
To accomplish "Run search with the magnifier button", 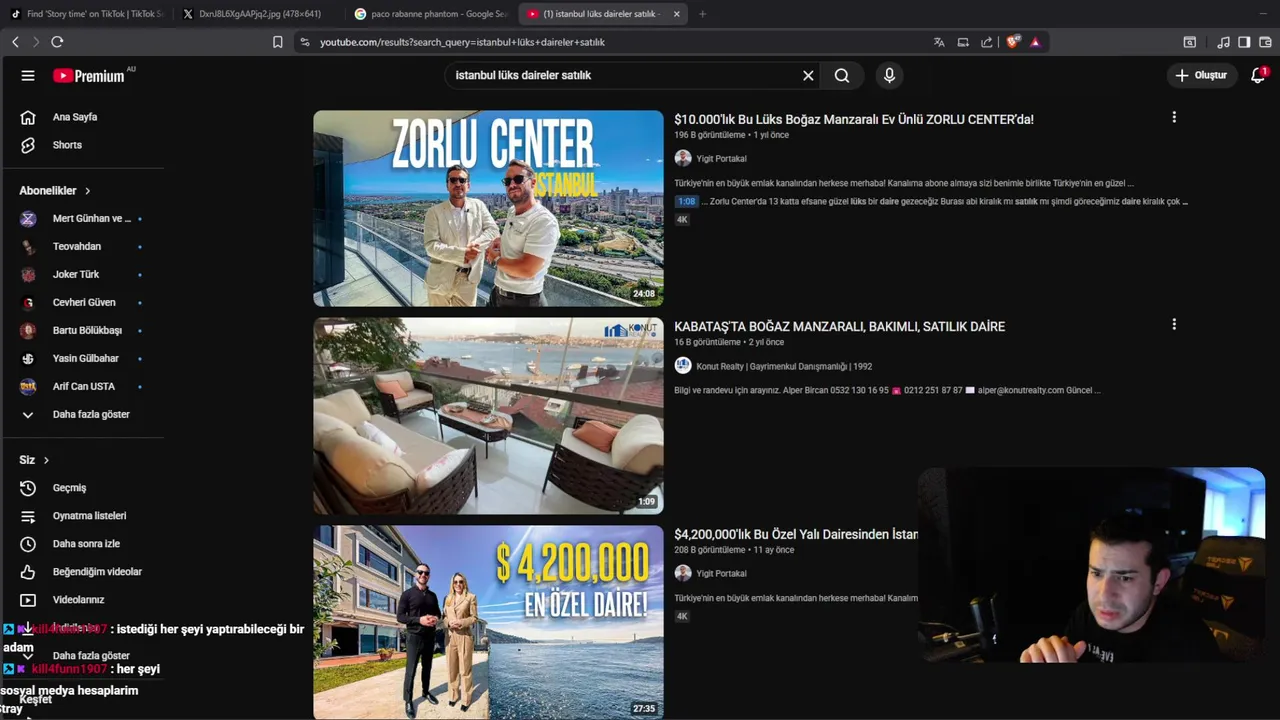I will 842,75.
